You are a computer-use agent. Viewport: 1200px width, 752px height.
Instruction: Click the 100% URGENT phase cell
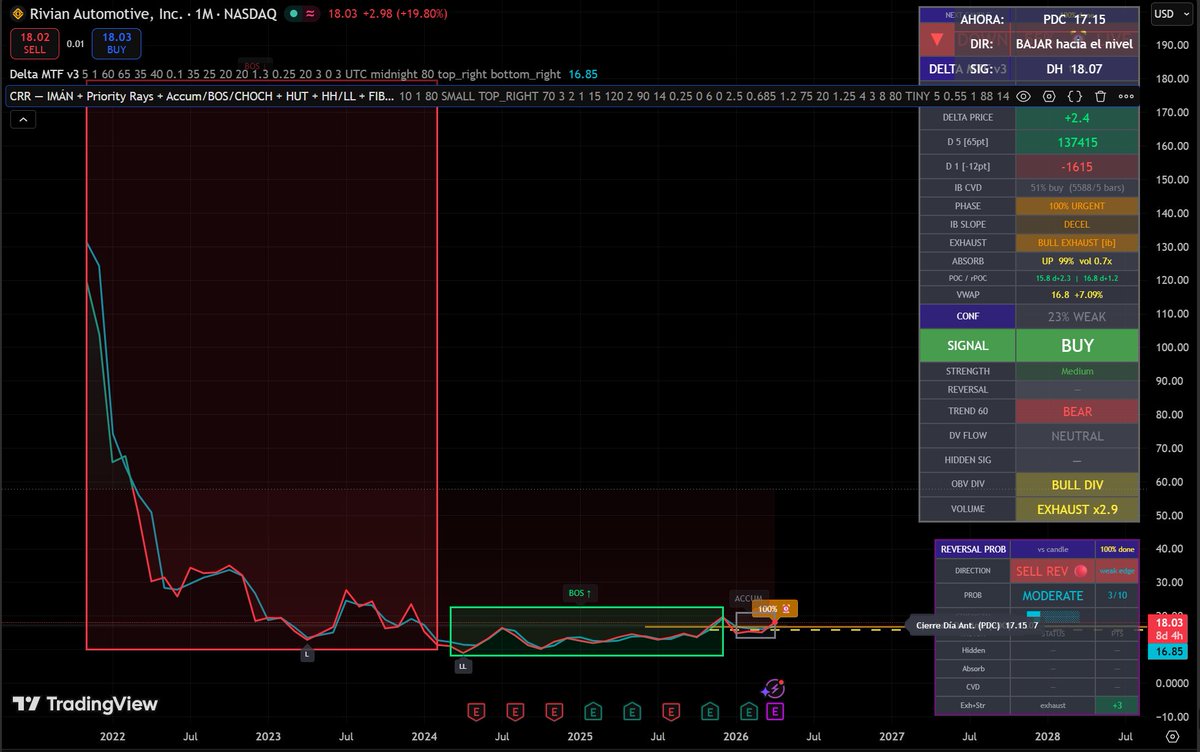(1076, 206)
